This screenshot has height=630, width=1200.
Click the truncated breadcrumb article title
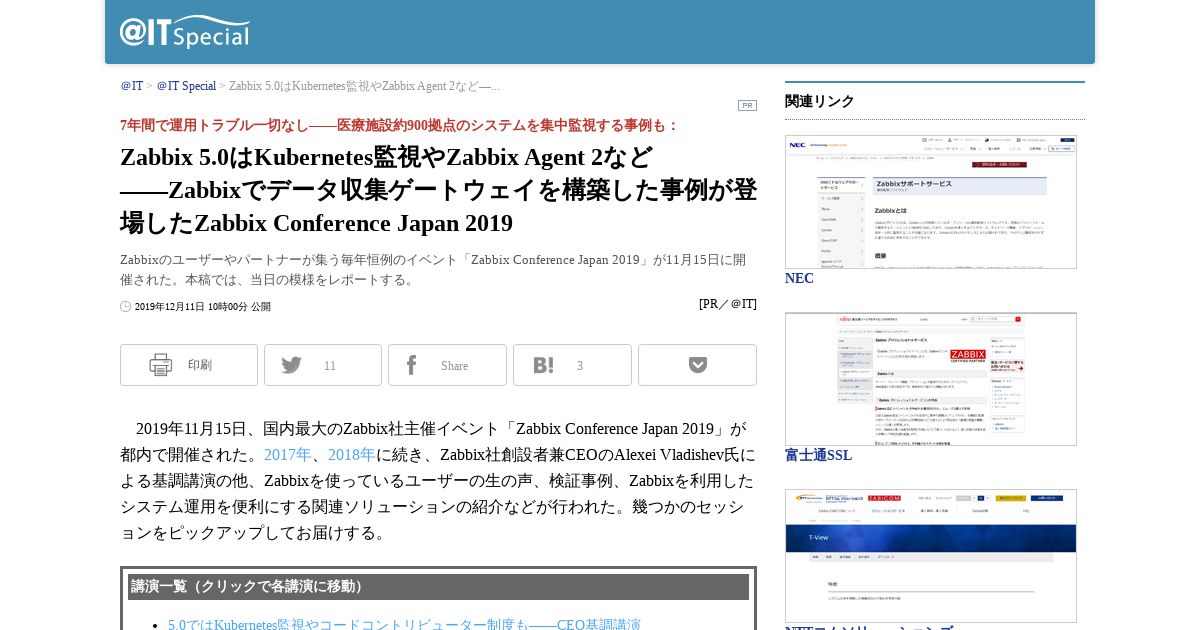(x=365, y=86)
